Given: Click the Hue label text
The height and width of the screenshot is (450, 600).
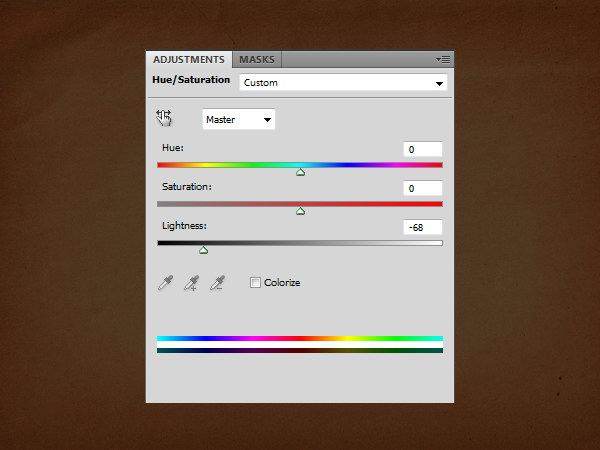Looking at the screenshot, I should [173, 148].
